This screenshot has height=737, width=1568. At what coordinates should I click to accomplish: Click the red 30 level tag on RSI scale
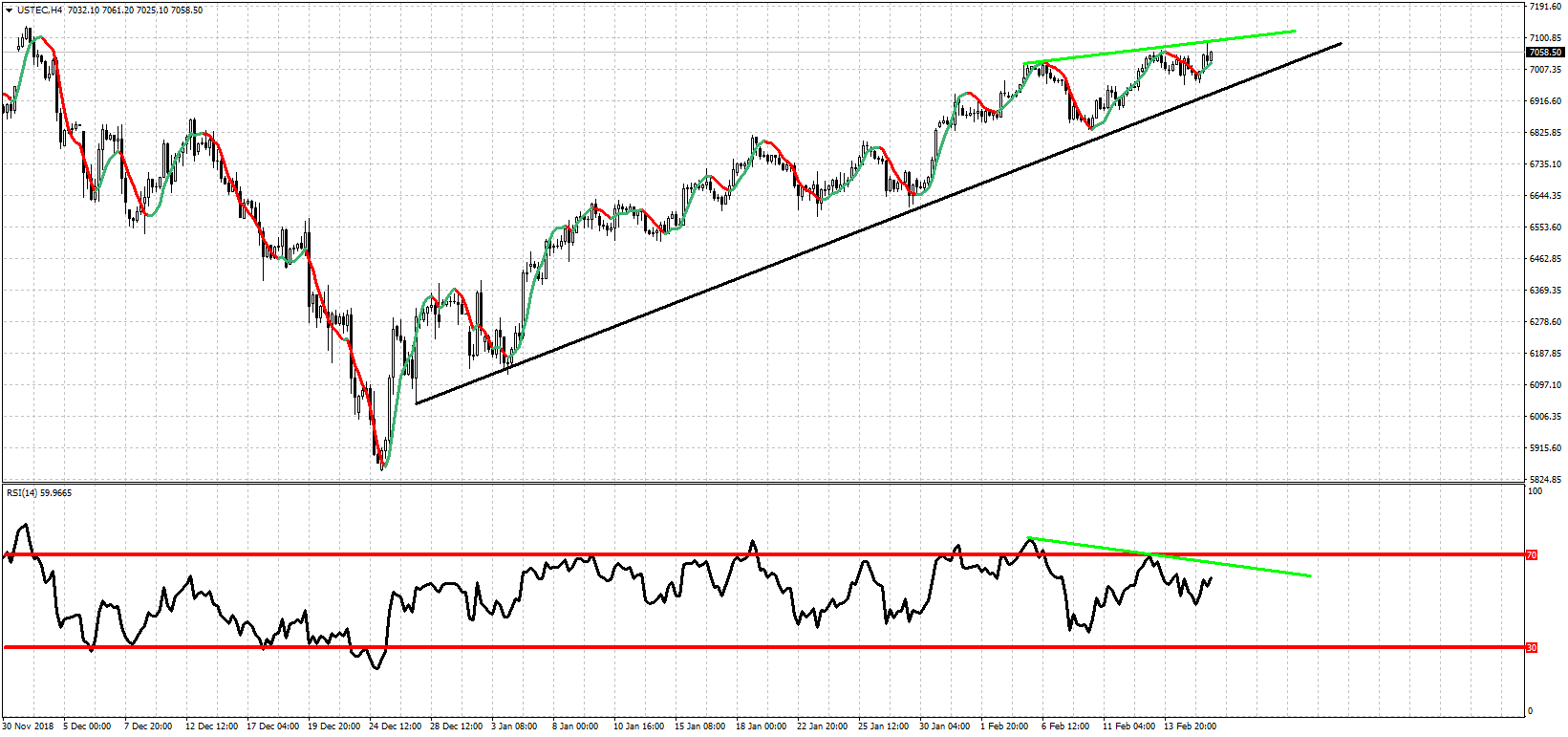click(1531, 647)
